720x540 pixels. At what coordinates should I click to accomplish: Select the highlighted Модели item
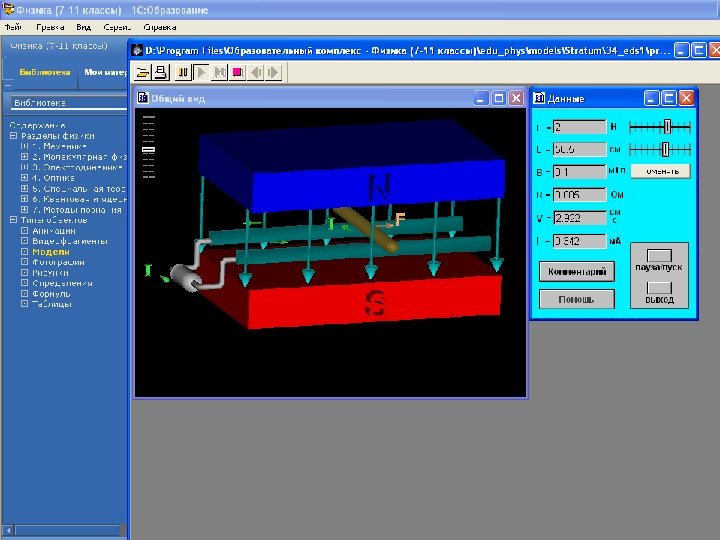[x=51, y=252]
